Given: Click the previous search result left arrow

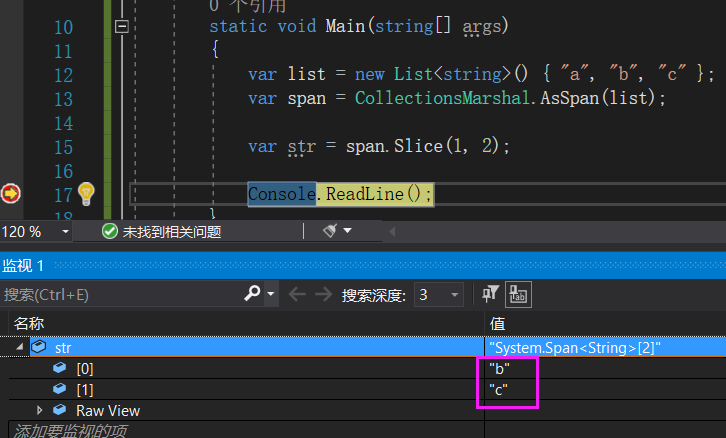Looking at the screenshot, I should click(x=297, y=294).
